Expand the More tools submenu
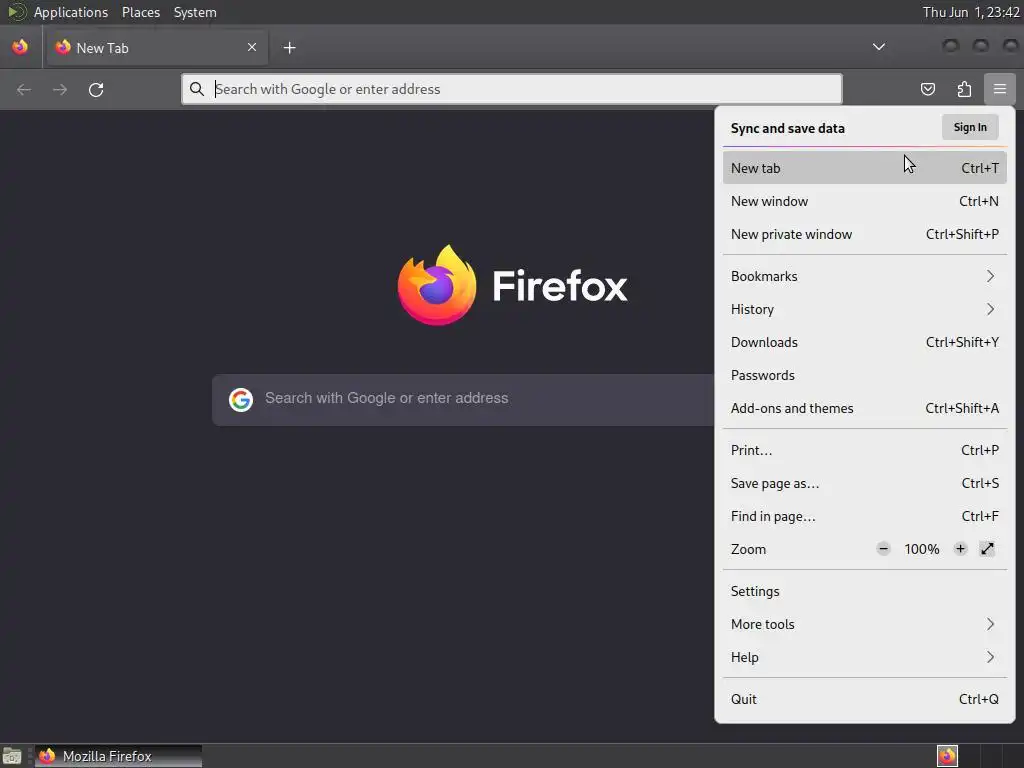 (865, 624)
